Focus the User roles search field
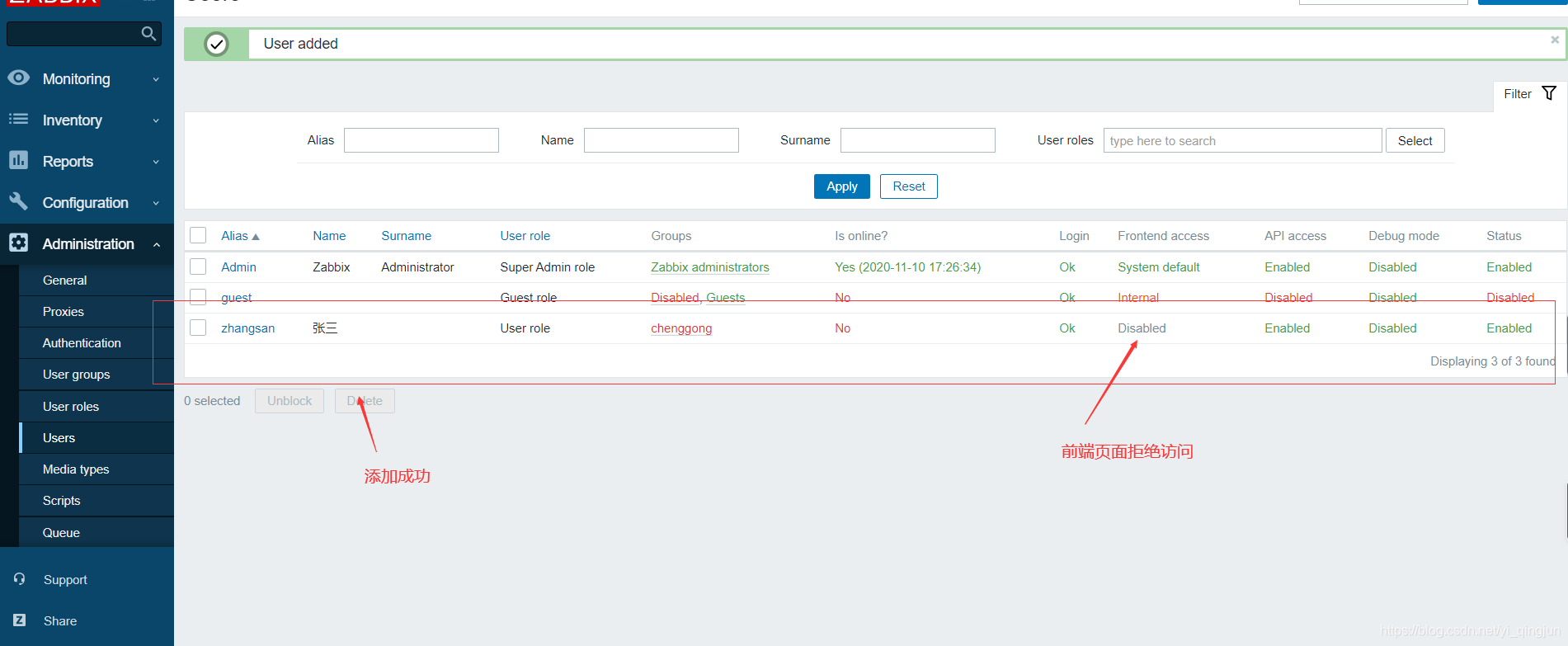The height and width of the screenshot is (646, 1568). click(1242, 140)
